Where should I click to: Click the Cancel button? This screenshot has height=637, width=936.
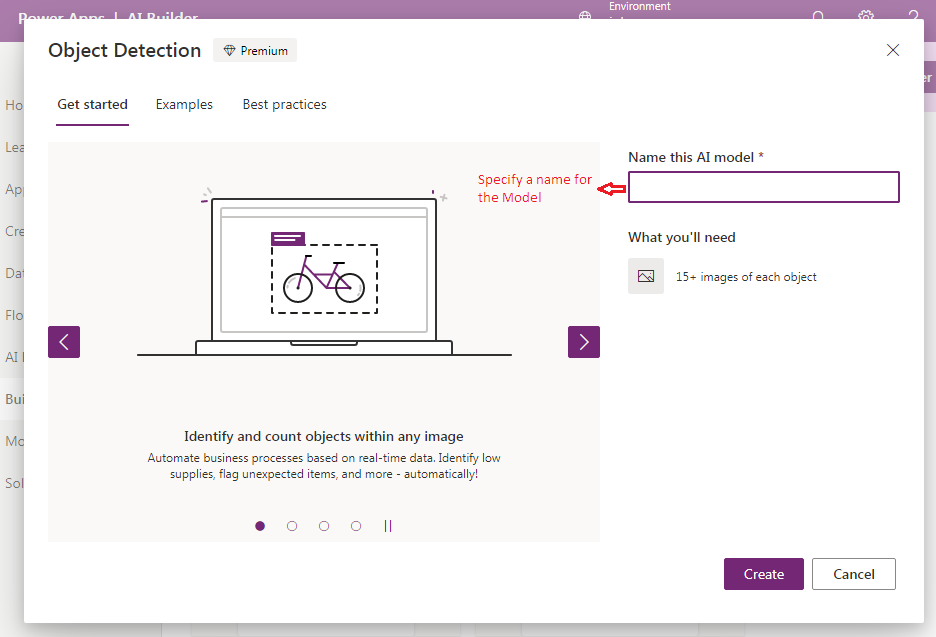click(854, 574)
